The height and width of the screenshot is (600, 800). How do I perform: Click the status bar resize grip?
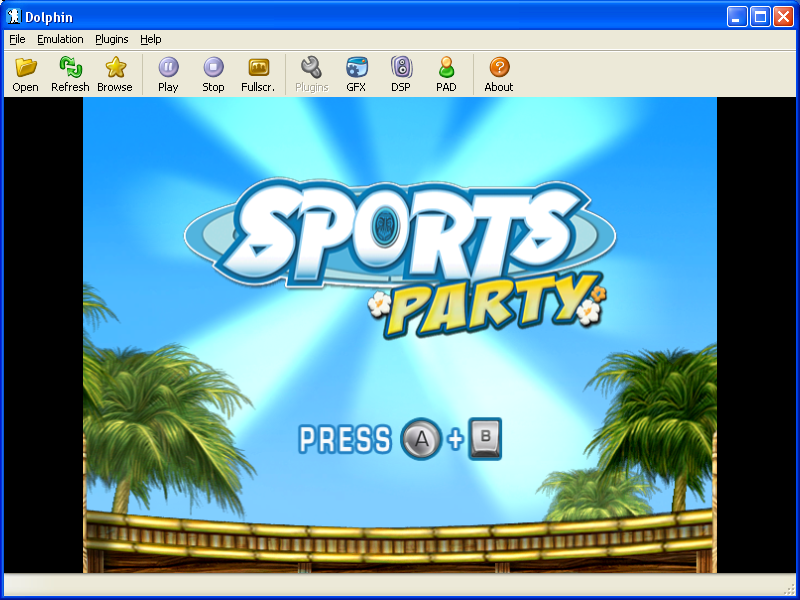coord(788,589)
